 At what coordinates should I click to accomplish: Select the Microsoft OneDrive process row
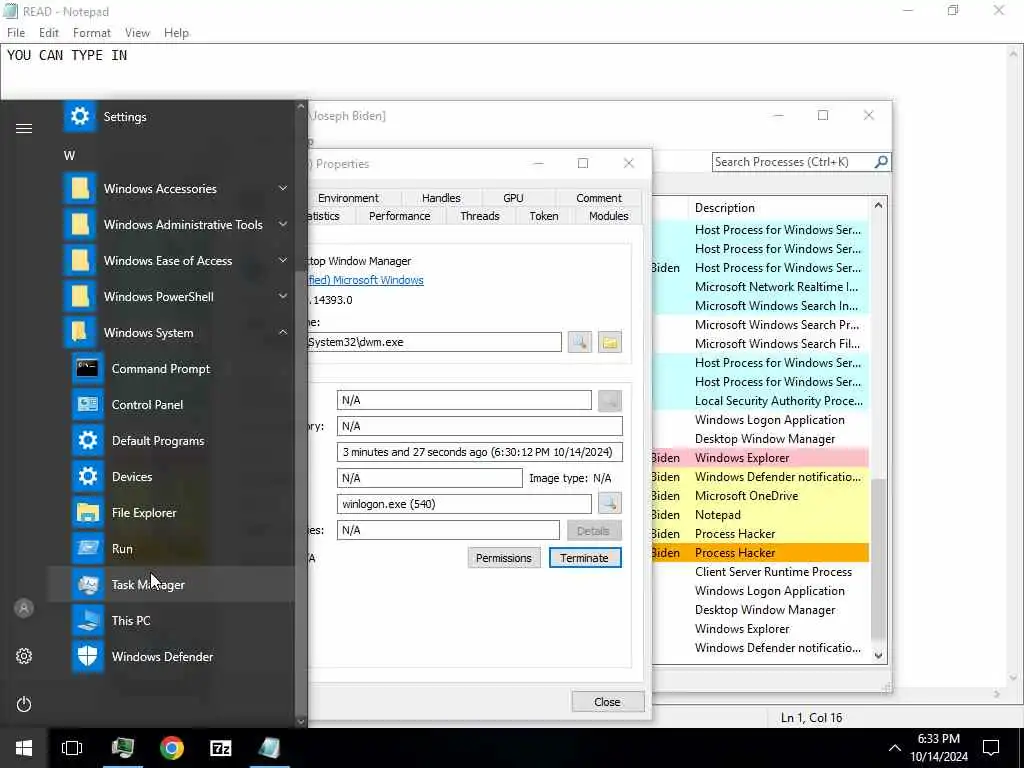point(761,496)
